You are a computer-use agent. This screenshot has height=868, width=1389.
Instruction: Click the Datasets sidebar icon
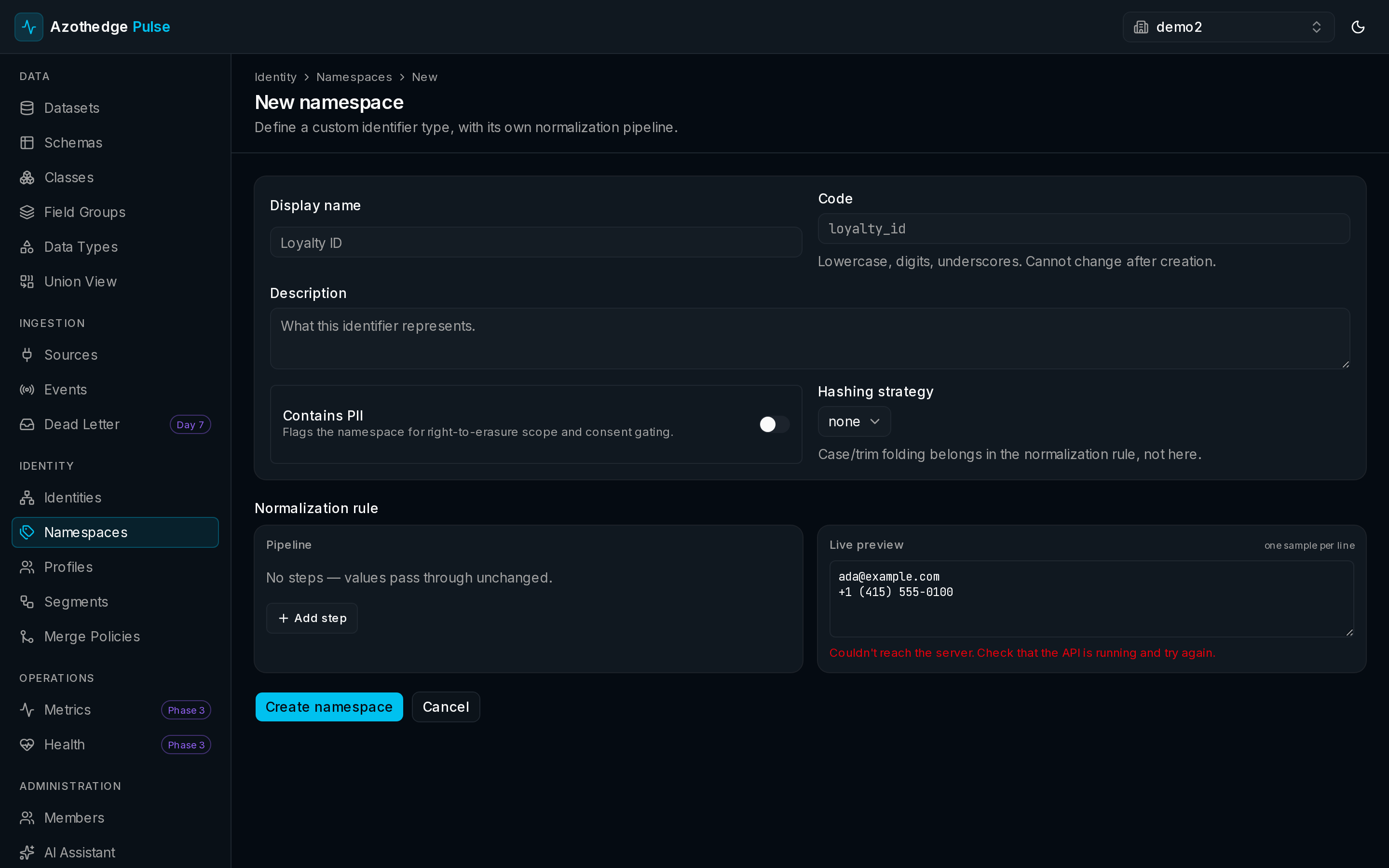(27, 108)
